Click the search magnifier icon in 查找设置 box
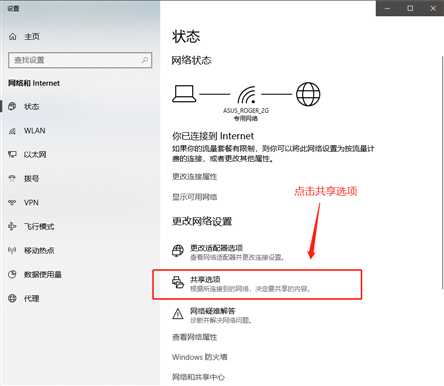Image resolution: width=444 pixels, height=386 pixels. tap(144, 60)
